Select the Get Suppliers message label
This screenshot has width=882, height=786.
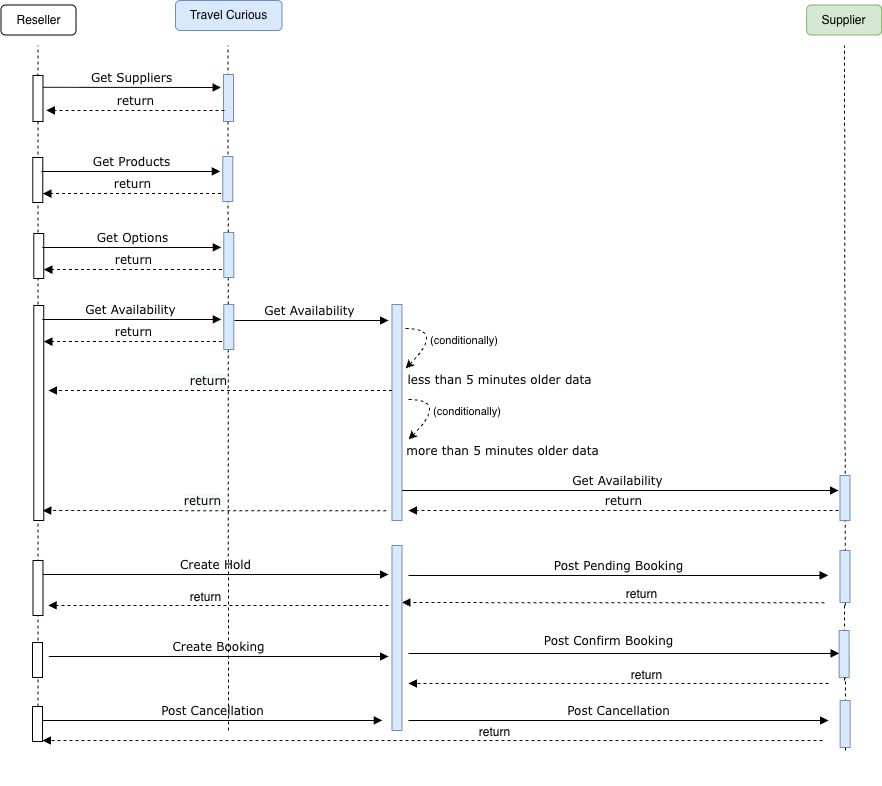point(131,78)
